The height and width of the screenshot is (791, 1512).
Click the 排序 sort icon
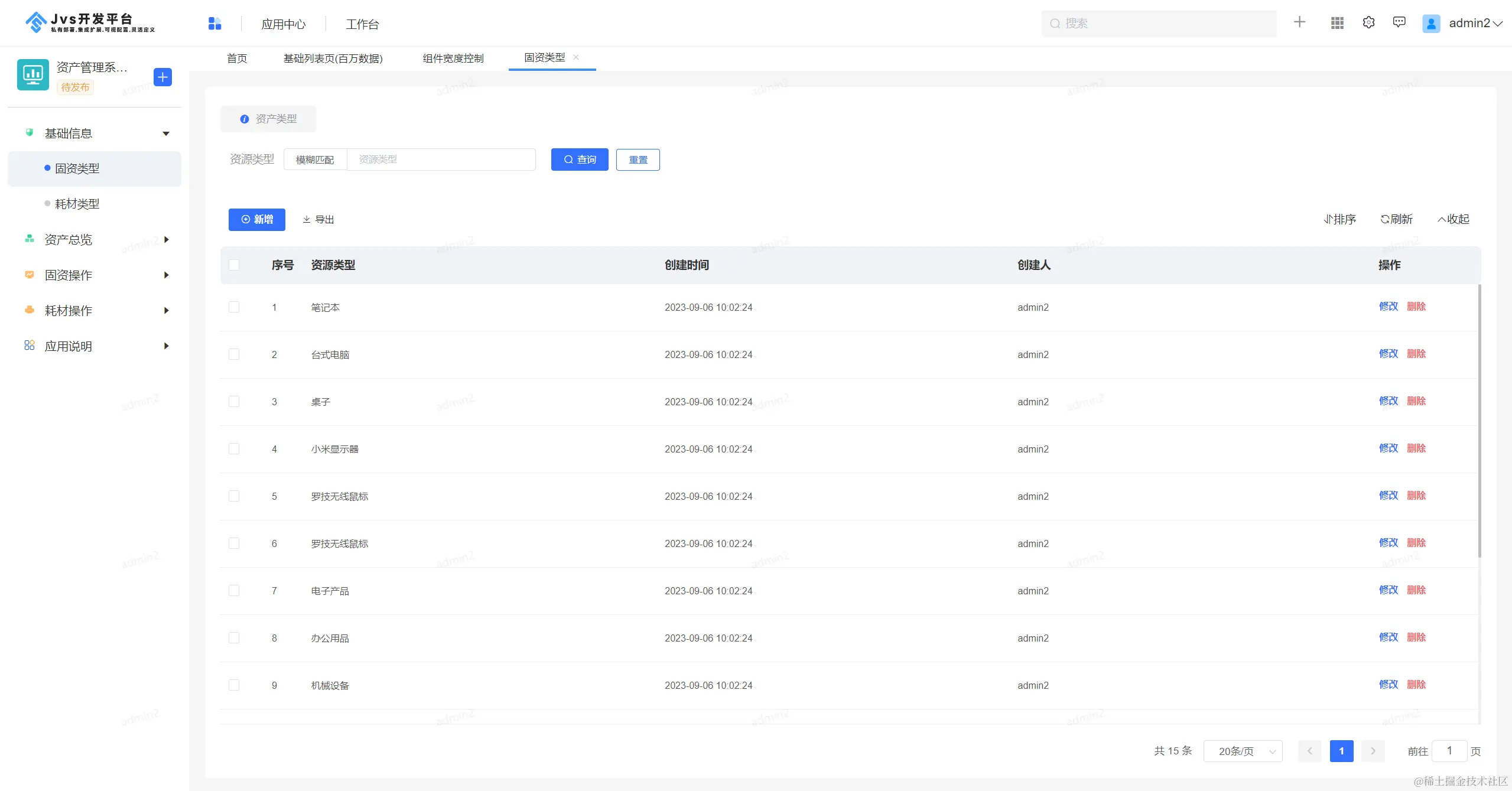pos(1328,219)
